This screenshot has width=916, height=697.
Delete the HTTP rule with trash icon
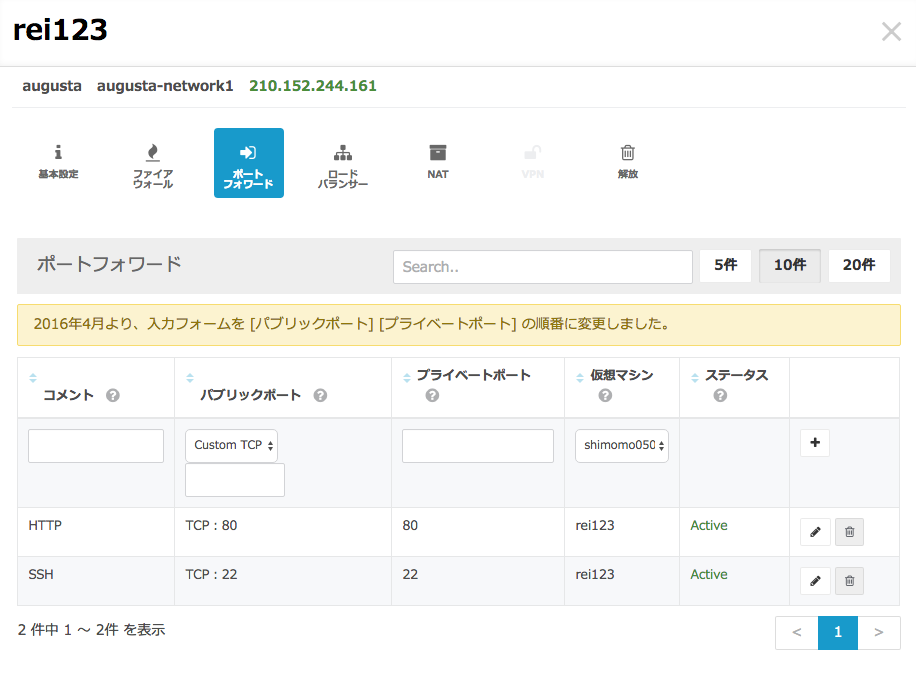coord(849,532)
